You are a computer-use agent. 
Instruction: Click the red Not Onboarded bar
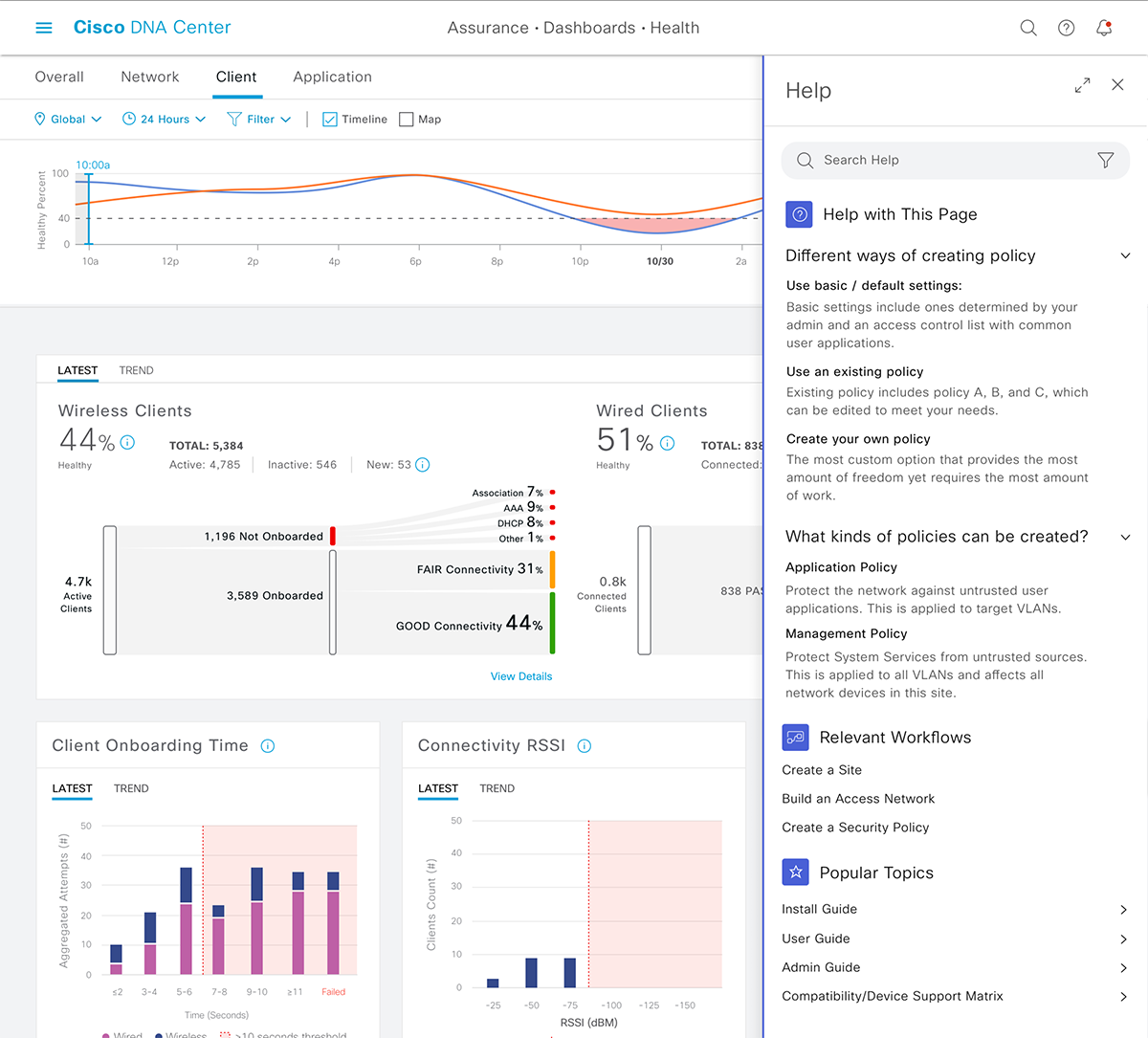(x=333, y=536)
